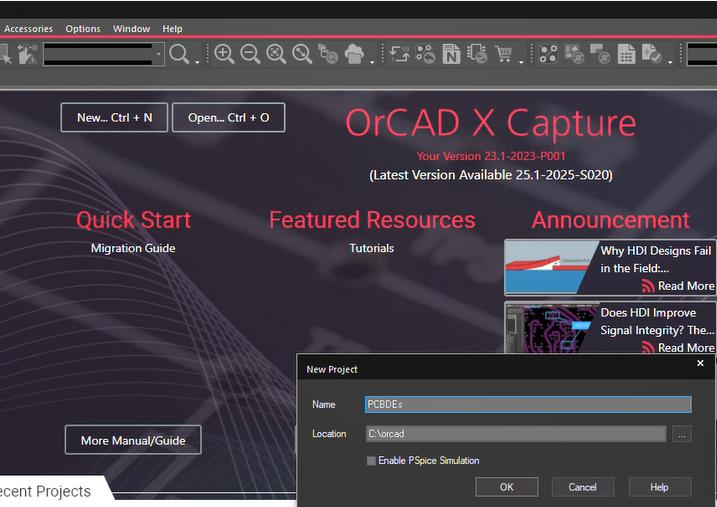Click the Location field showing C:\orcad
Image resolution: width=717 pixels, height=507 pixels.
point(516,434)
